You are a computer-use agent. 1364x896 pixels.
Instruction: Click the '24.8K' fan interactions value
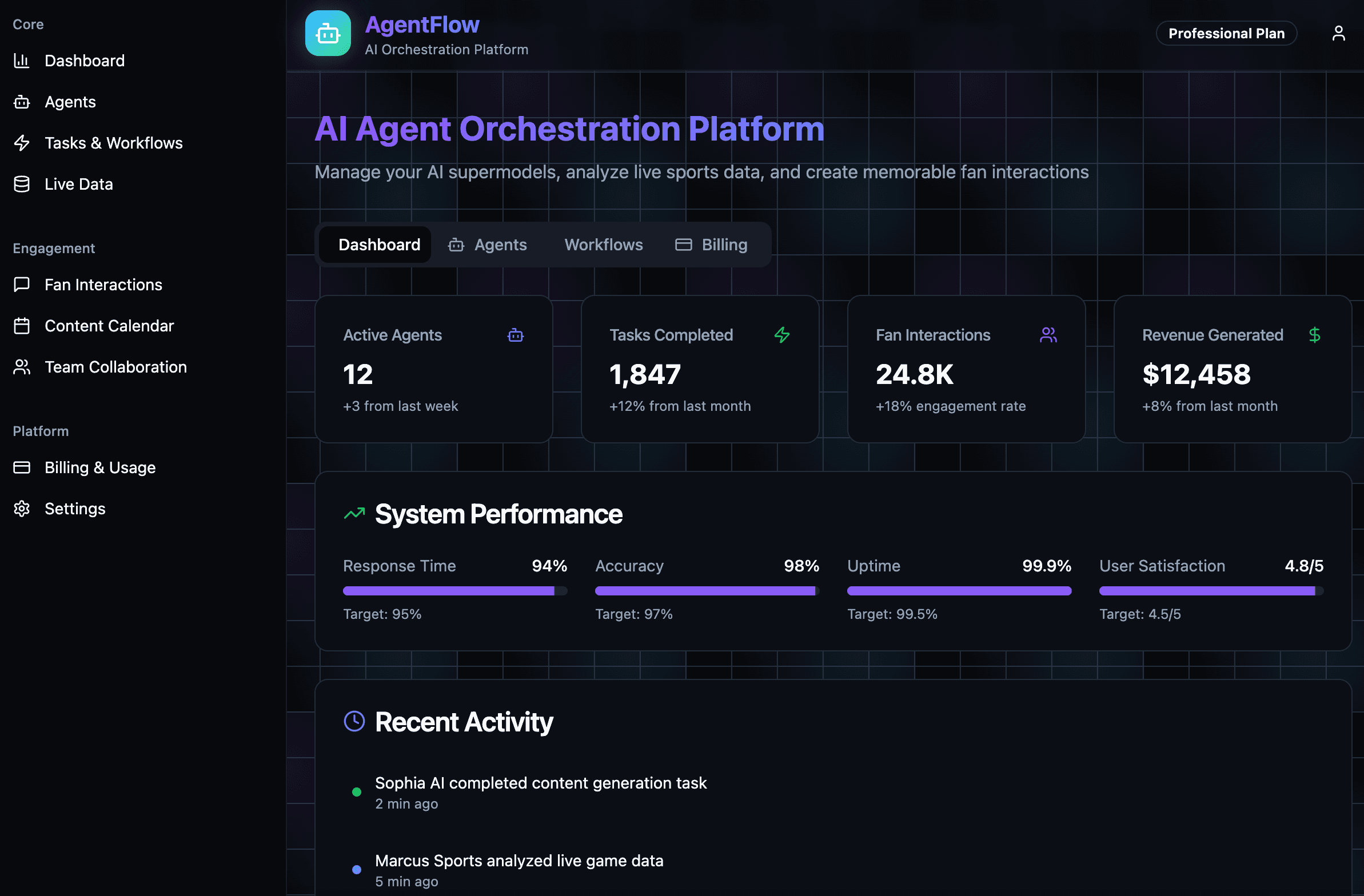(x=915, y=375)
